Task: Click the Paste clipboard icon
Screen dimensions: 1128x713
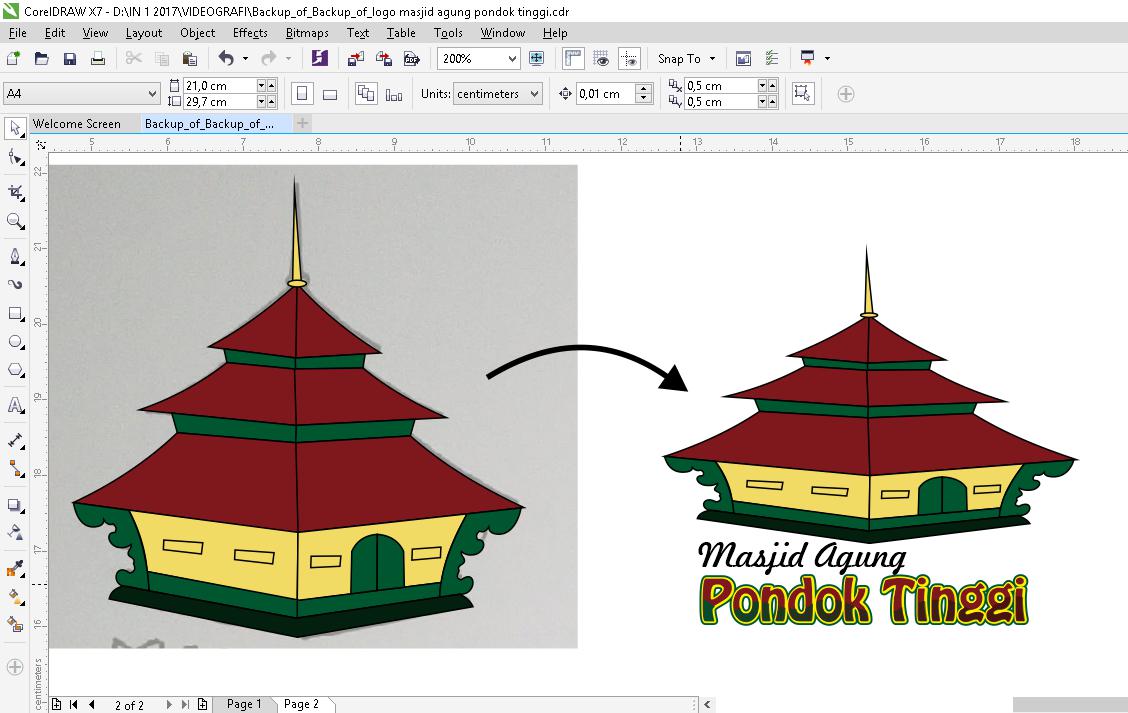Action: 190,58
